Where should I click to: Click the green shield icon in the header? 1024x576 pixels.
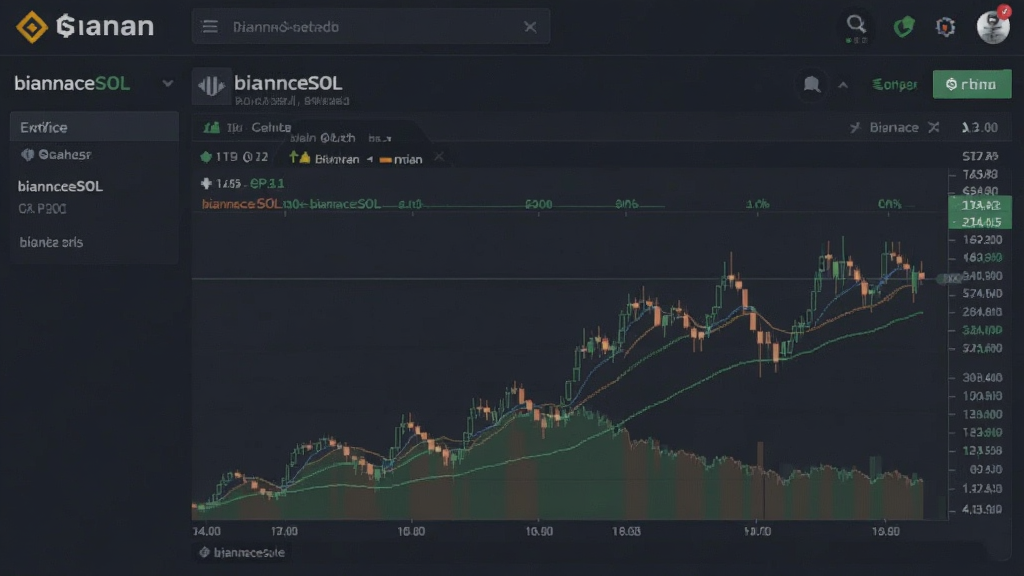(904, 27)
